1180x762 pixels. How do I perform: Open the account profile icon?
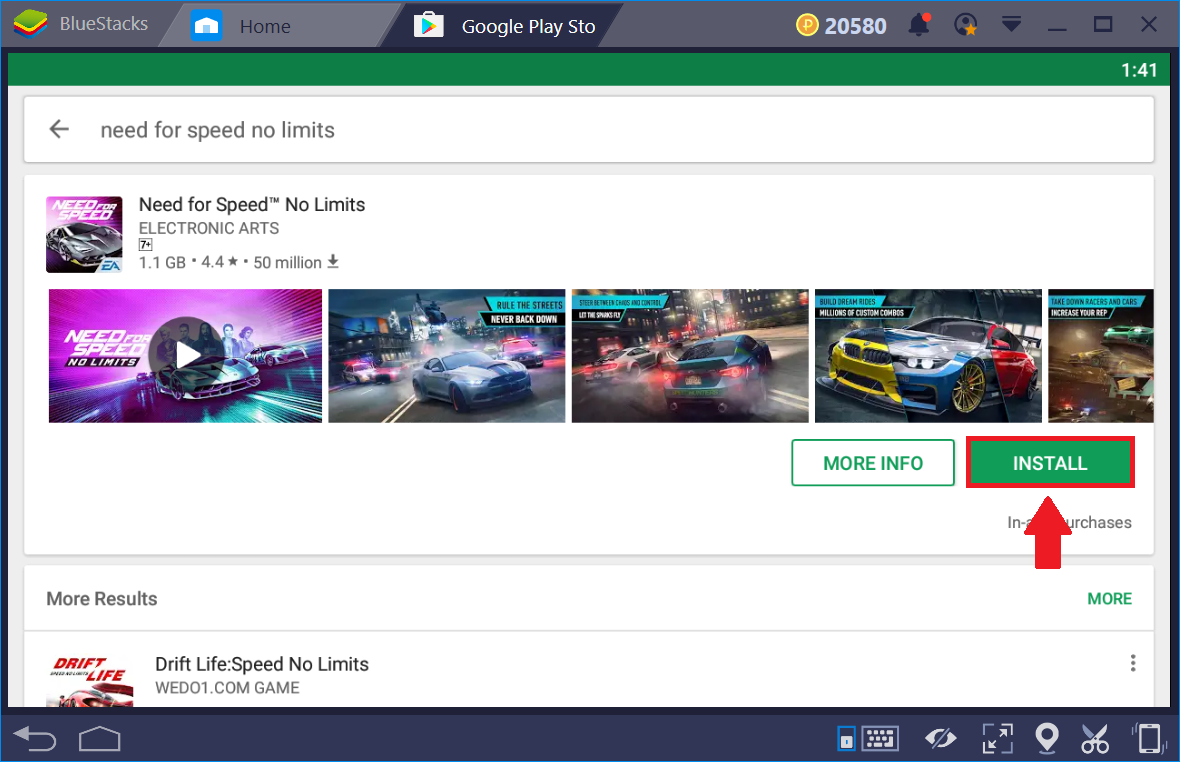pyautogui.click(x=966, y=25)
